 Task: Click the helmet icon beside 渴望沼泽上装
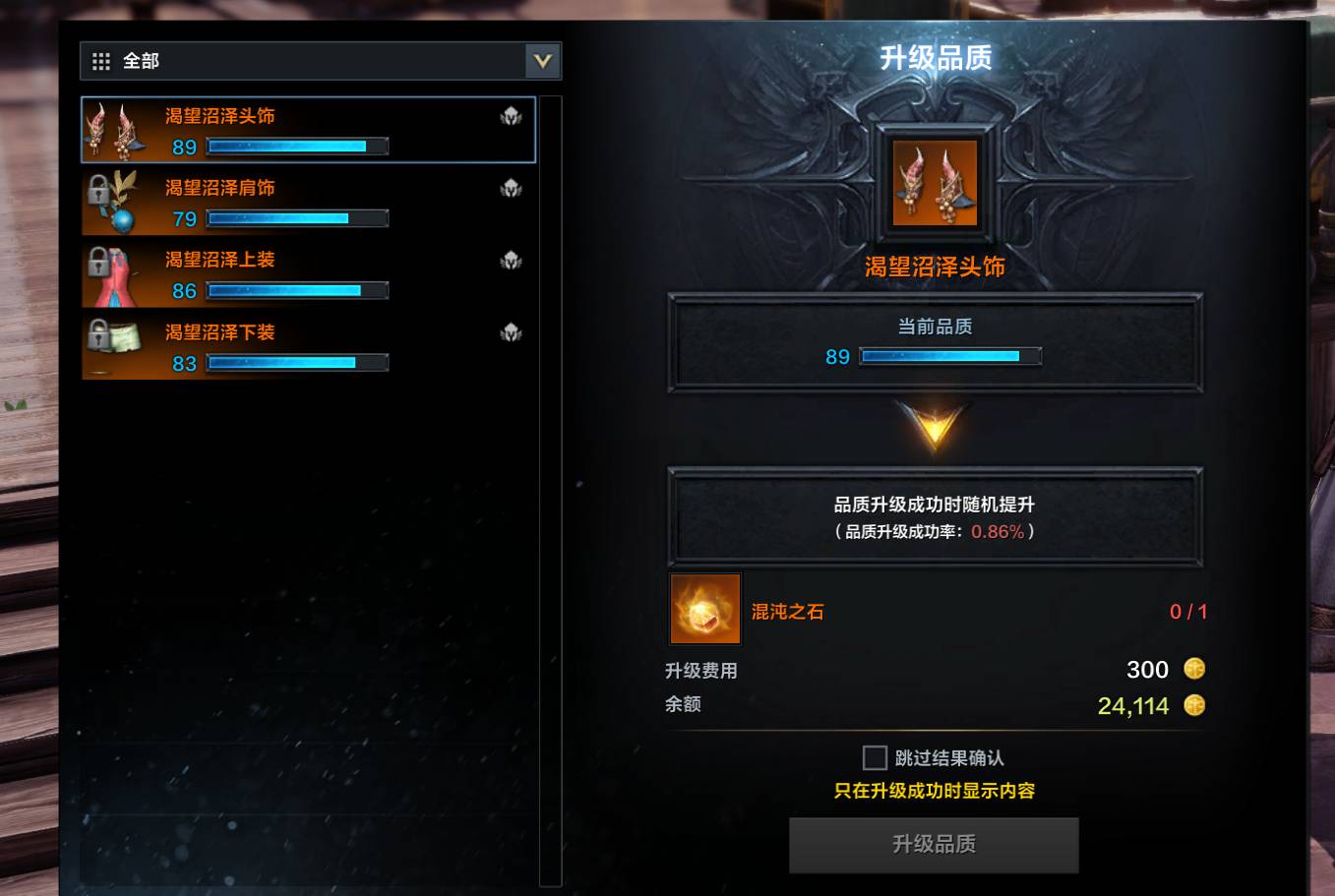[511, 260]
